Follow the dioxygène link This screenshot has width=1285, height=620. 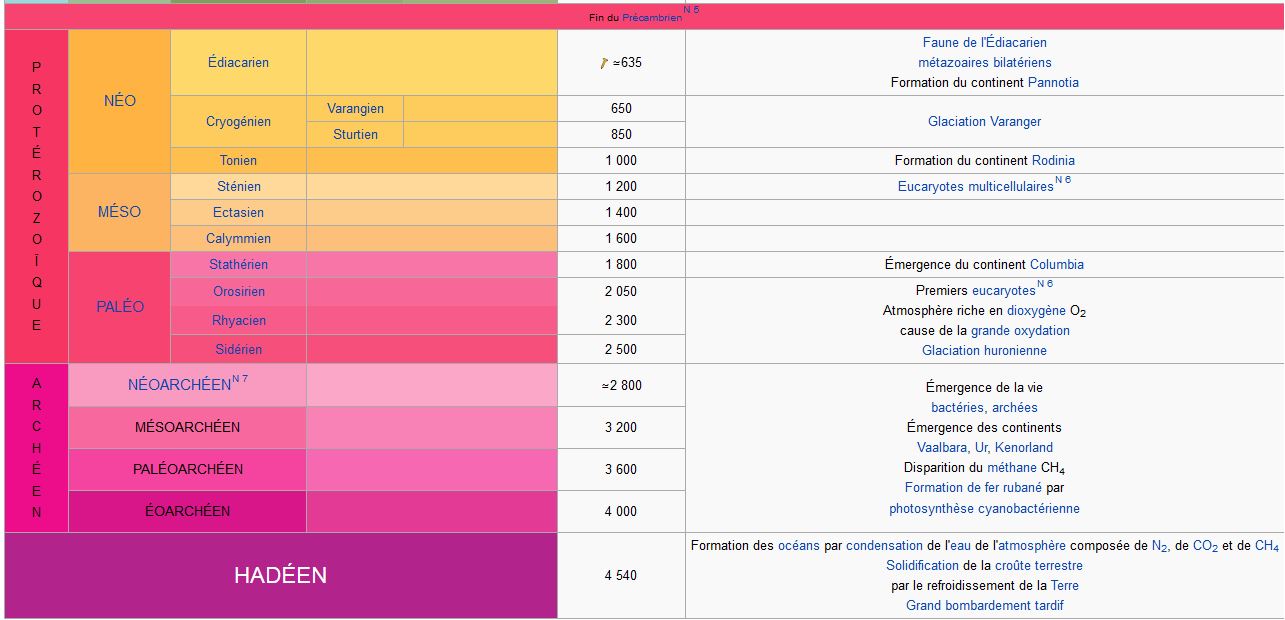[x=1036, y=310]
